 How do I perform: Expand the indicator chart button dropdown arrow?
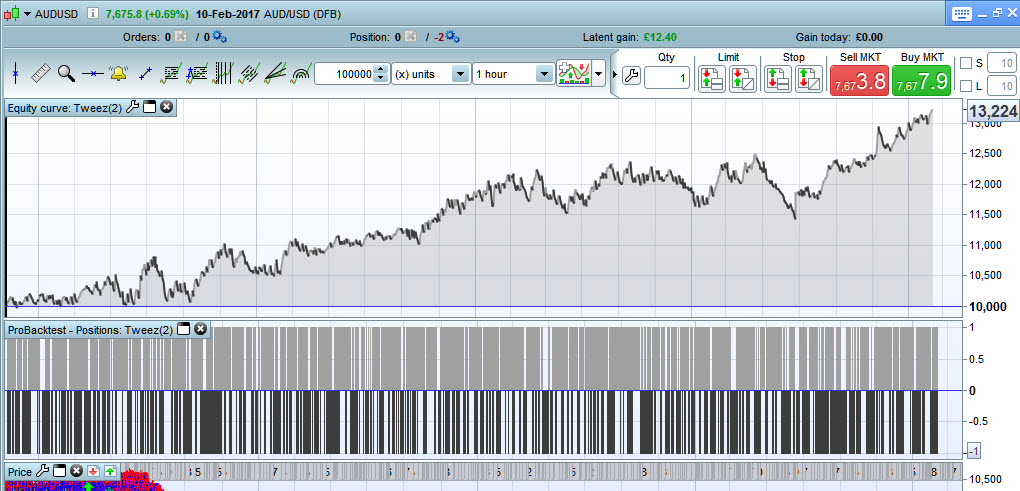(x=599, y=74)
